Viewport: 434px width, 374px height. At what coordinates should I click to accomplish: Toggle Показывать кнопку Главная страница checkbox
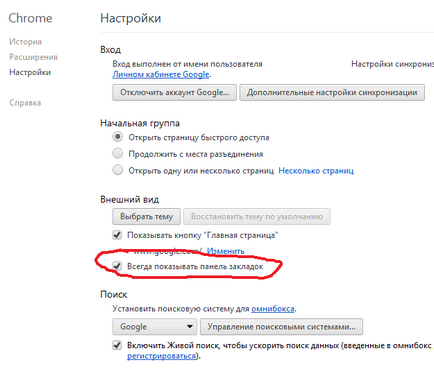pyautogui.click(x=117, y=235)
